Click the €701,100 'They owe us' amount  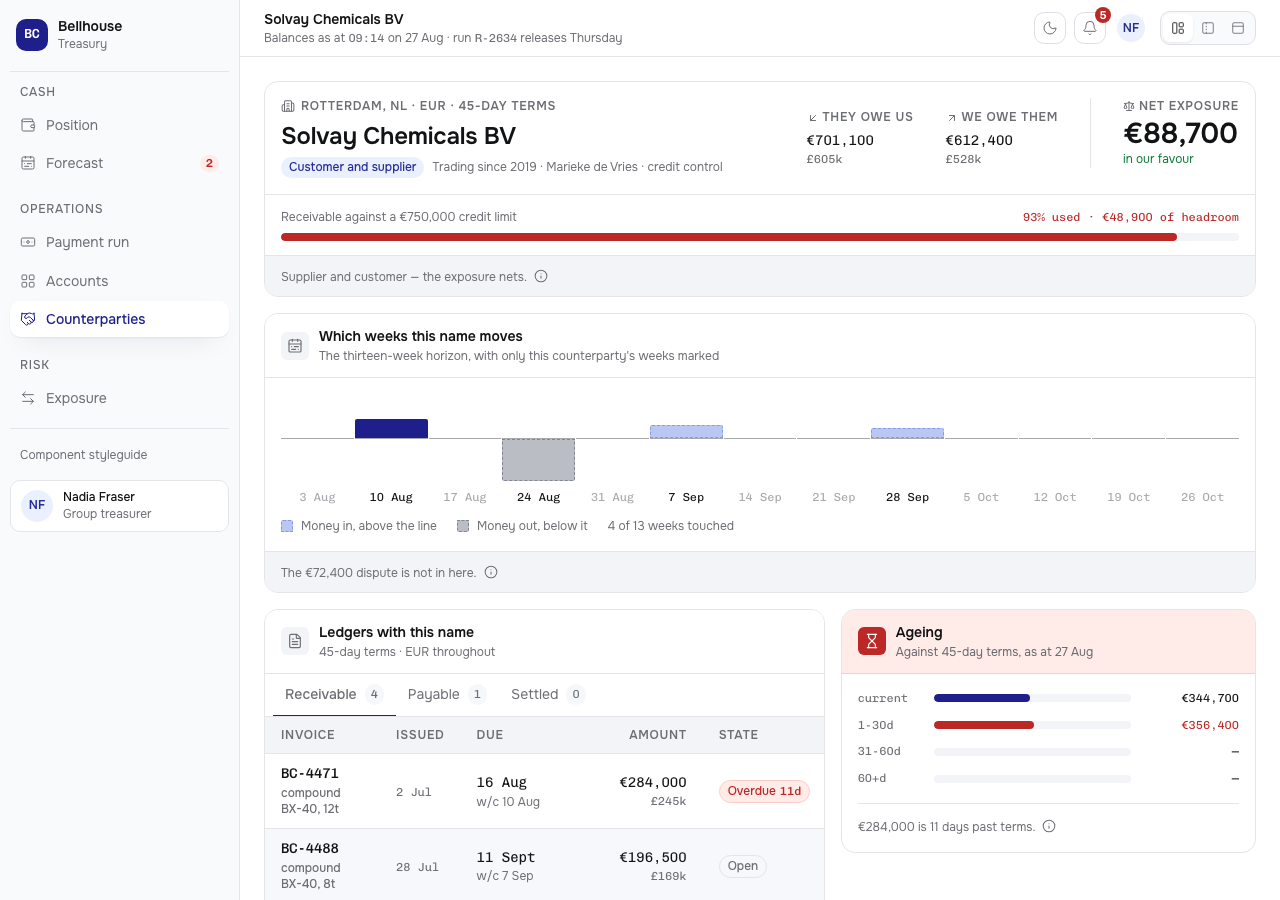coord(840,140)
